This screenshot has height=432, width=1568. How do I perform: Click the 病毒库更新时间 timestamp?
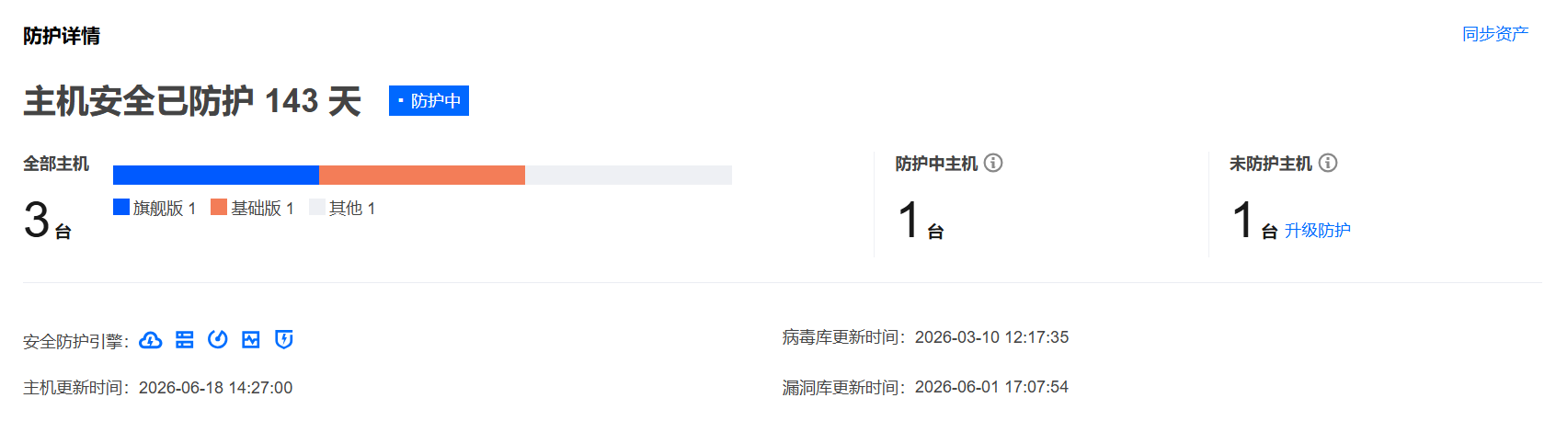pos(991,337)
